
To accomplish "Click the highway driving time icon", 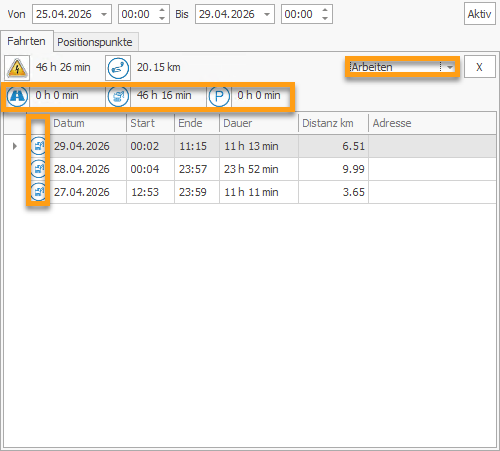I will click(17, 96).
